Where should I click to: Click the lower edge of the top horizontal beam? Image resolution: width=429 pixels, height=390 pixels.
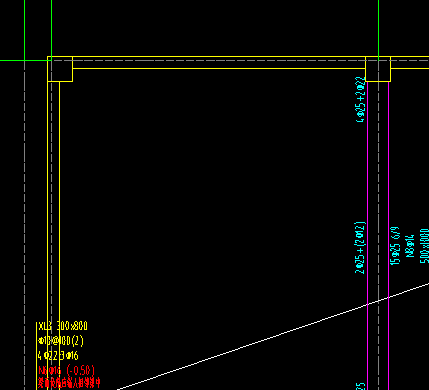click(219, 68)
